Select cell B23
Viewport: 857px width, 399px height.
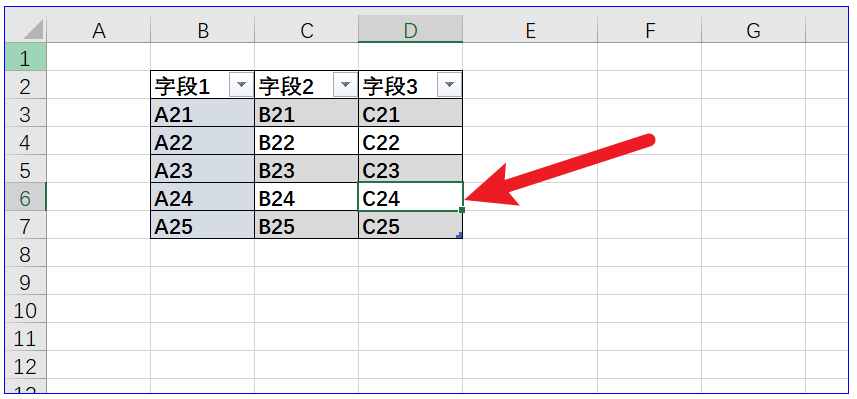[307, 169]
